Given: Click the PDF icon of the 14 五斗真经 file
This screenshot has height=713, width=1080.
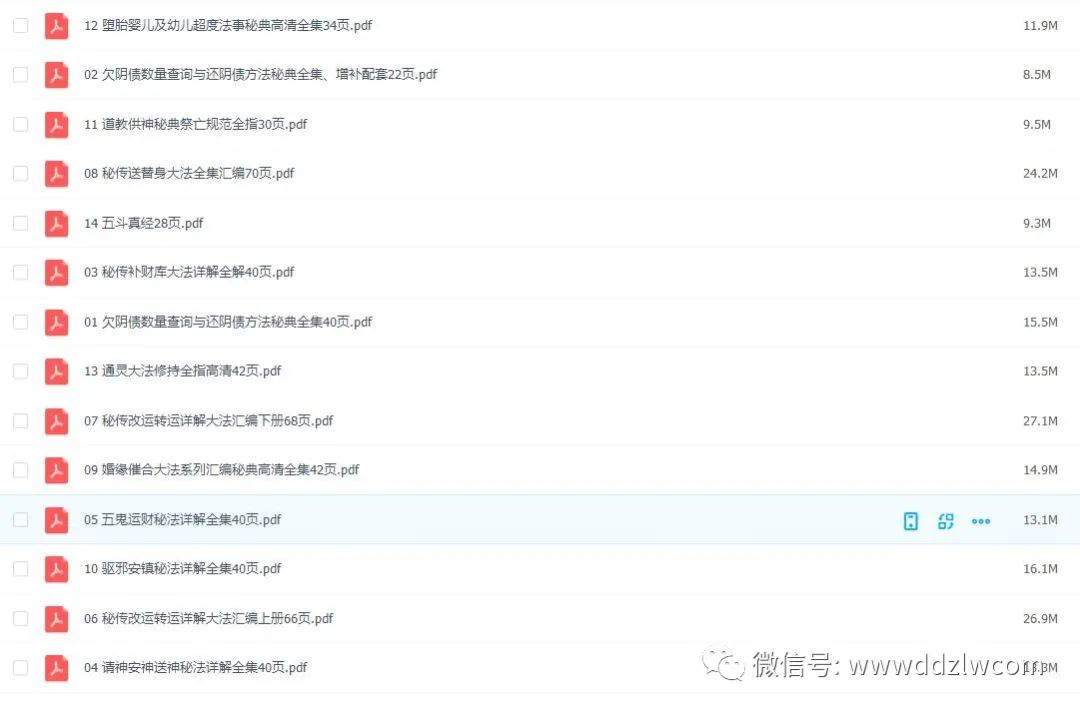Looking at the screenshot, I should [56, 223].
